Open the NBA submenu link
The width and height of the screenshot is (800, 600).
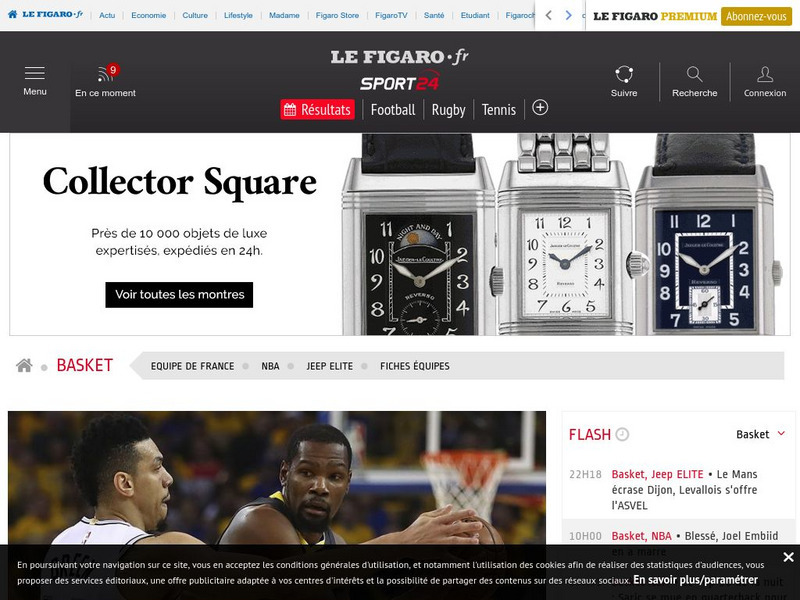tap(270, 366)
